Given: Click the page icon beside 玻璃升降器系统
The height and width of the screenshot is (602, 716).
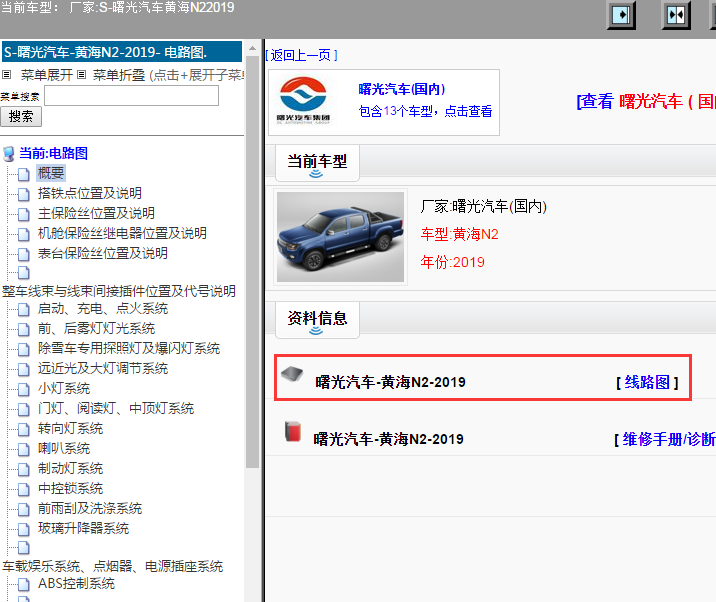Looking at the screenshot, I should (24, 529).
